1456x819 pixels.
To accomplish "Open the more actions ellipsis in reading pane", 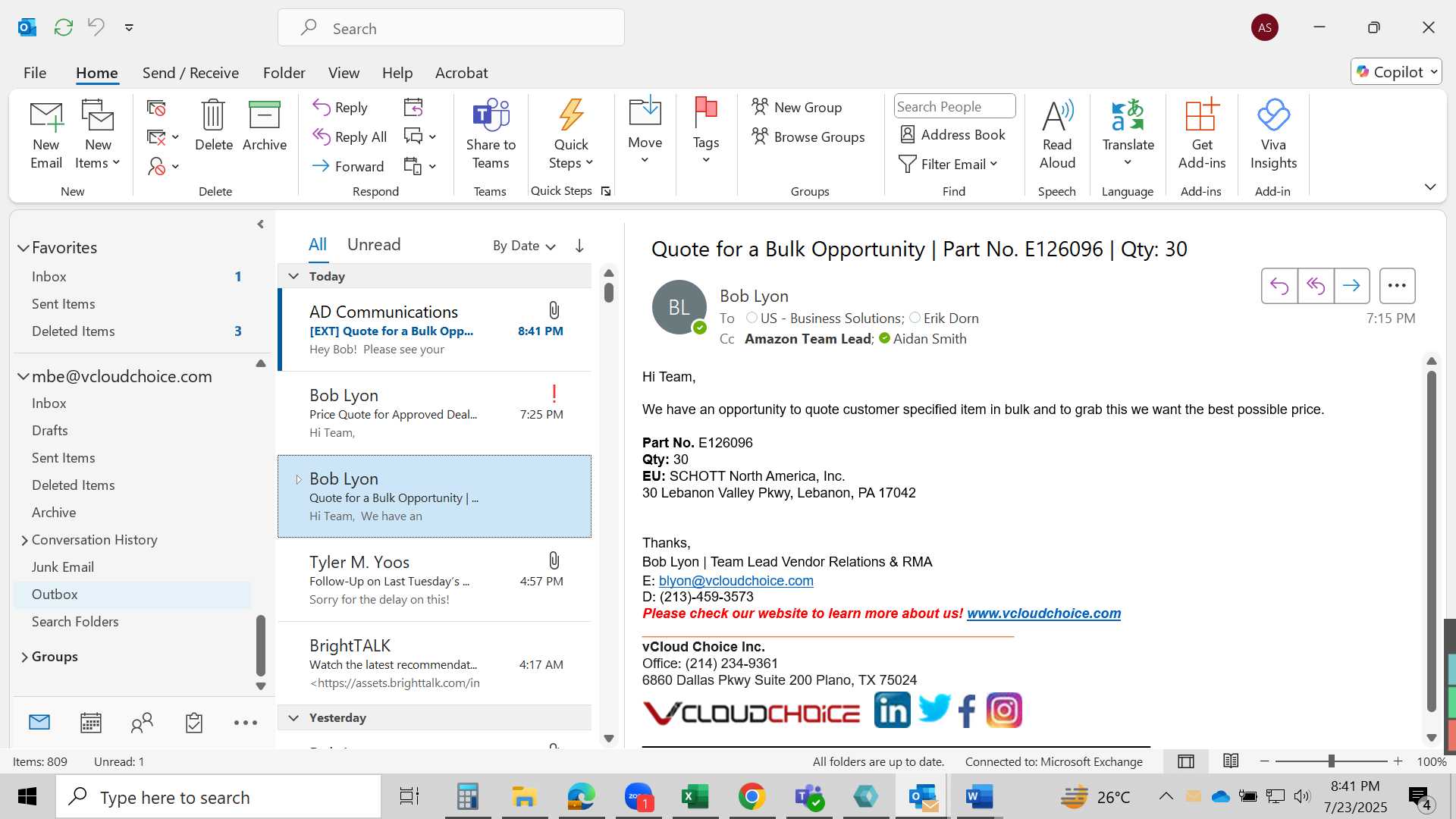I will point(1397,286).
